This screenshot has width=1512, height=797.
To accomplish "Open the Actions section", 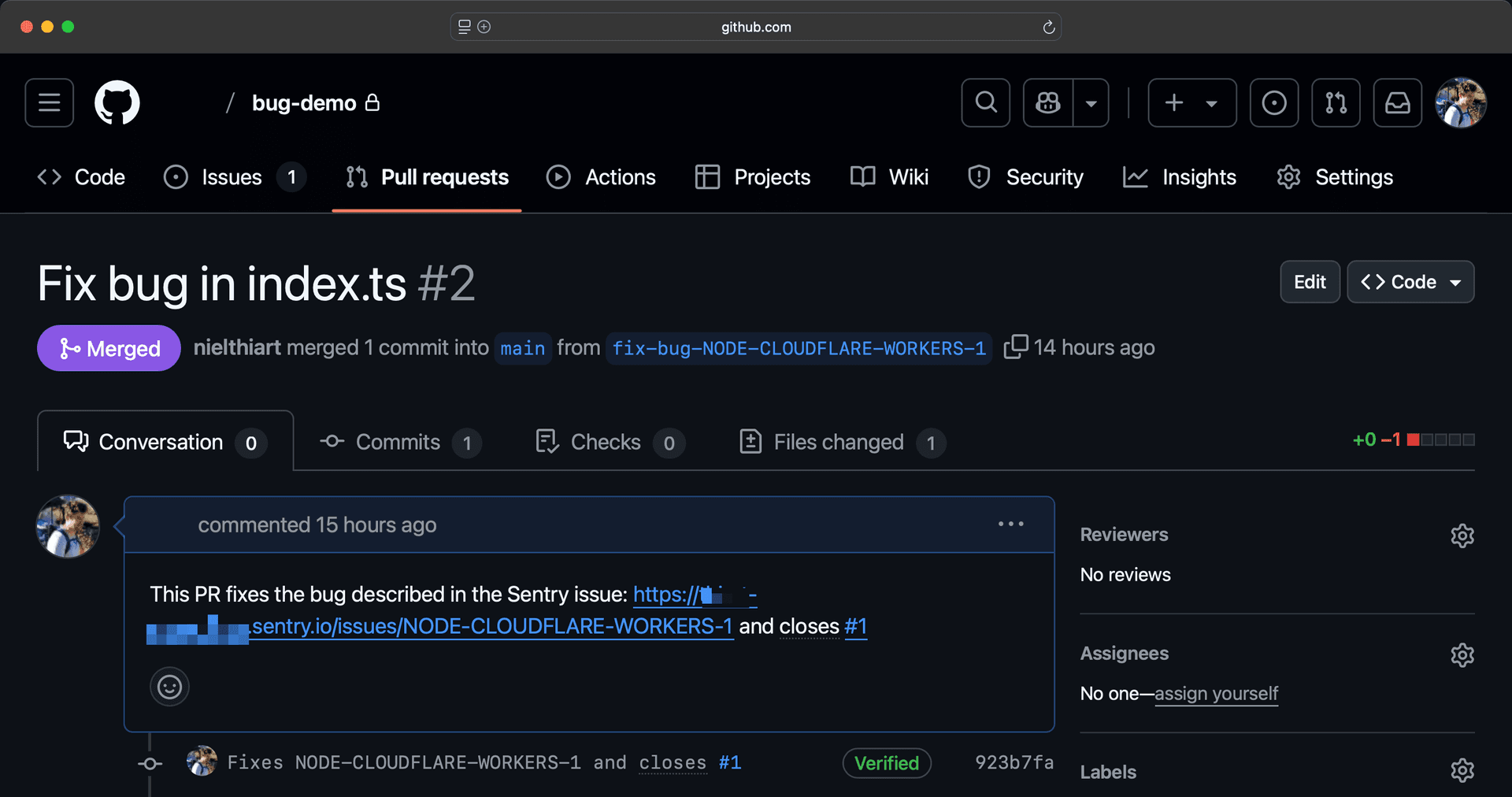I will coord(602,176).
